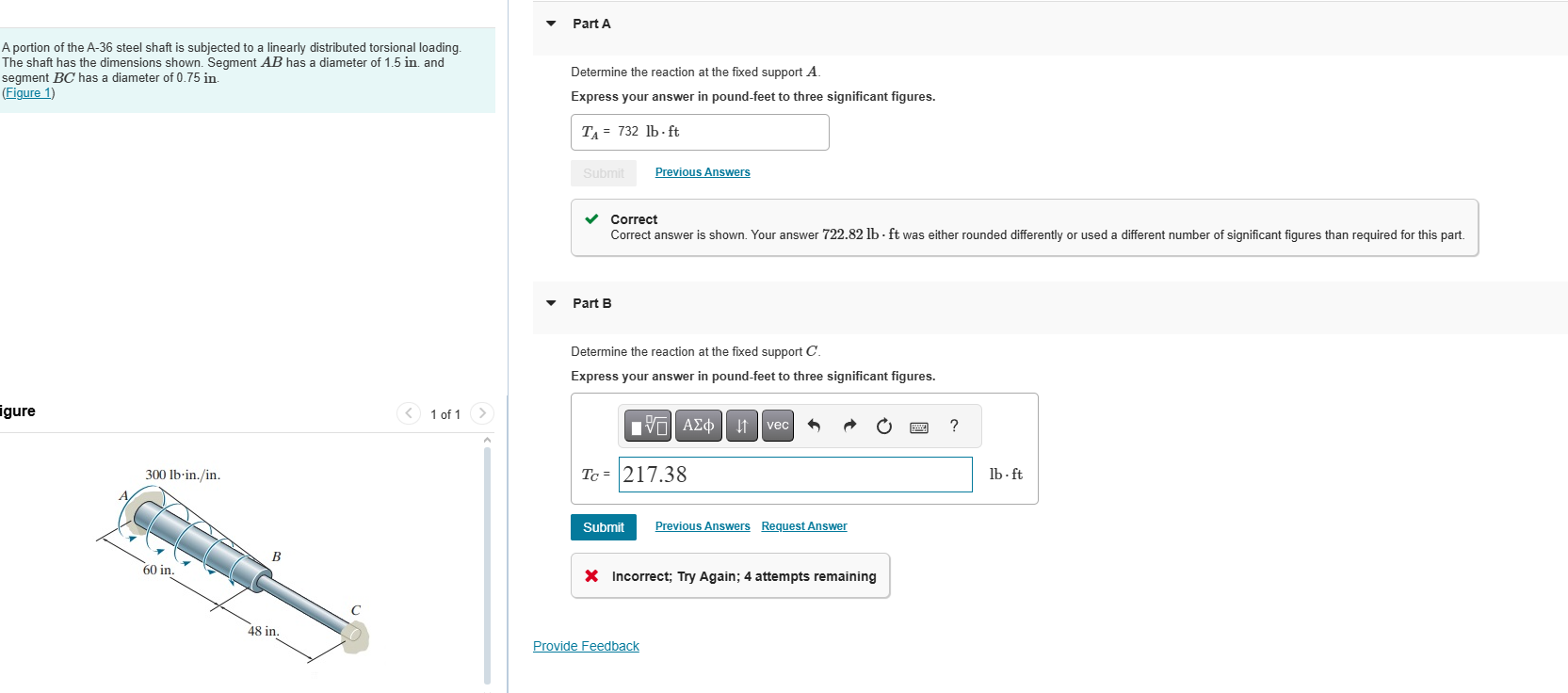Collapse the Part A section
Screen dimensions: 1568x693
point(551,24)
